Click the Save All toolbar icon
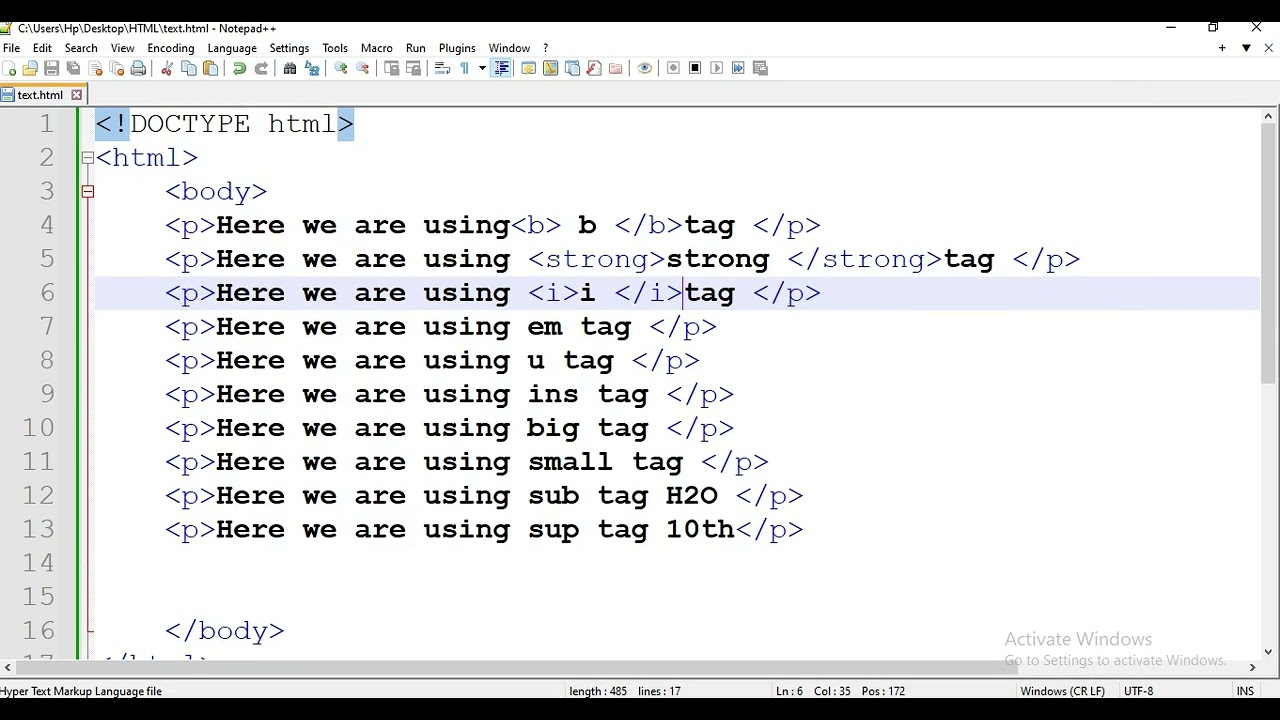The width and height of the screenshot is (1280, 720). (73, 68)
